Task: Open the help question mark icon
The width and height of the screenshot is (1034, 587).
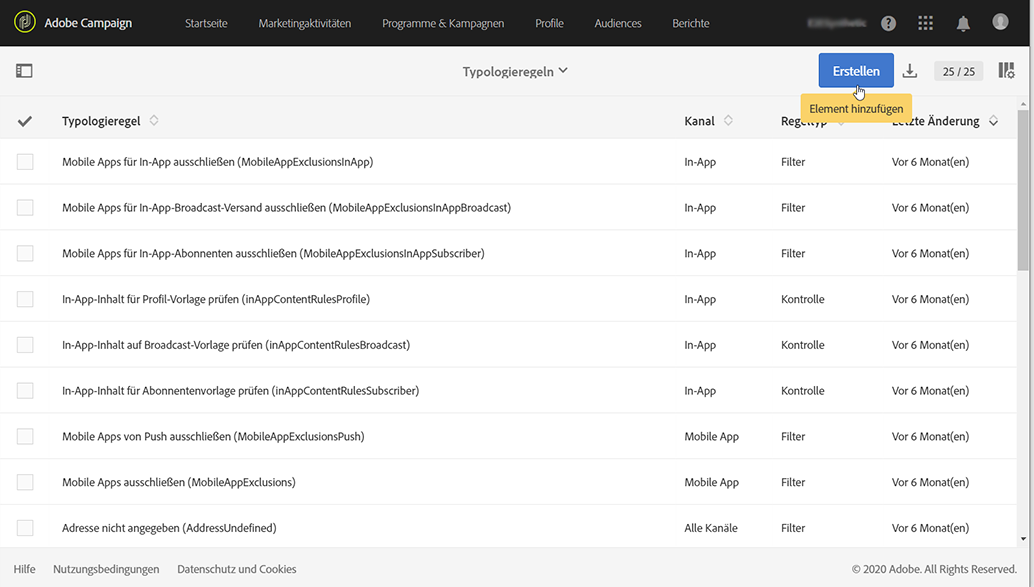Action: [888, 23]
